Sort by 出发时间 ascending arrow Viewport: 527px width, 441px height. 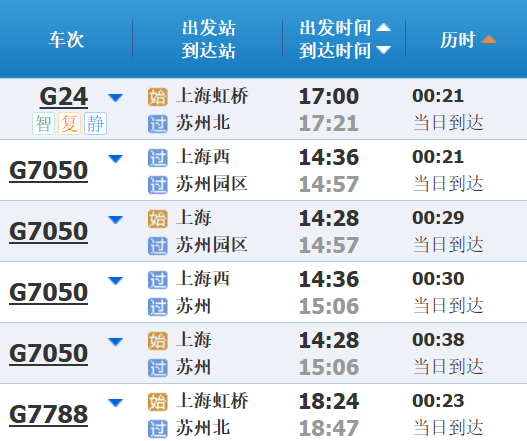383,28
